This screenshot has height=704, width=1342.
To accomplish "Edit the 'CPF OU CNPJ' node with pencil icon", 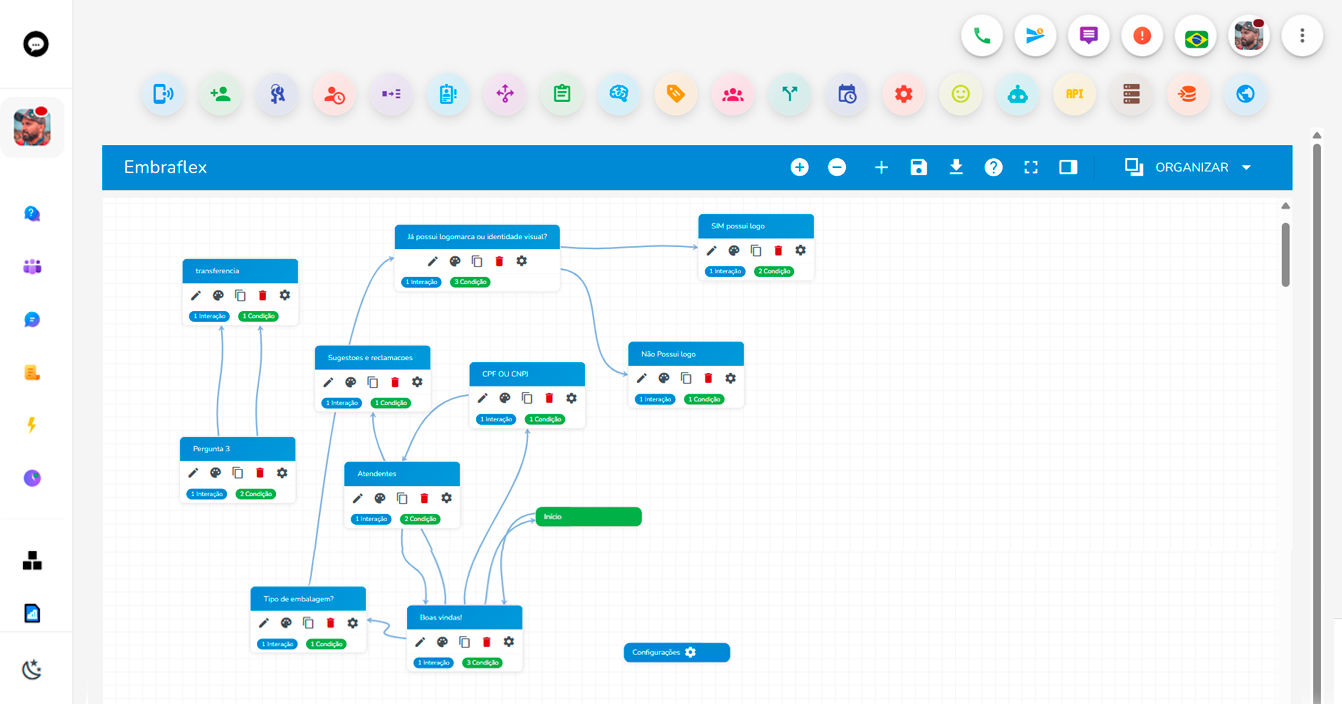I will (483, 398).
